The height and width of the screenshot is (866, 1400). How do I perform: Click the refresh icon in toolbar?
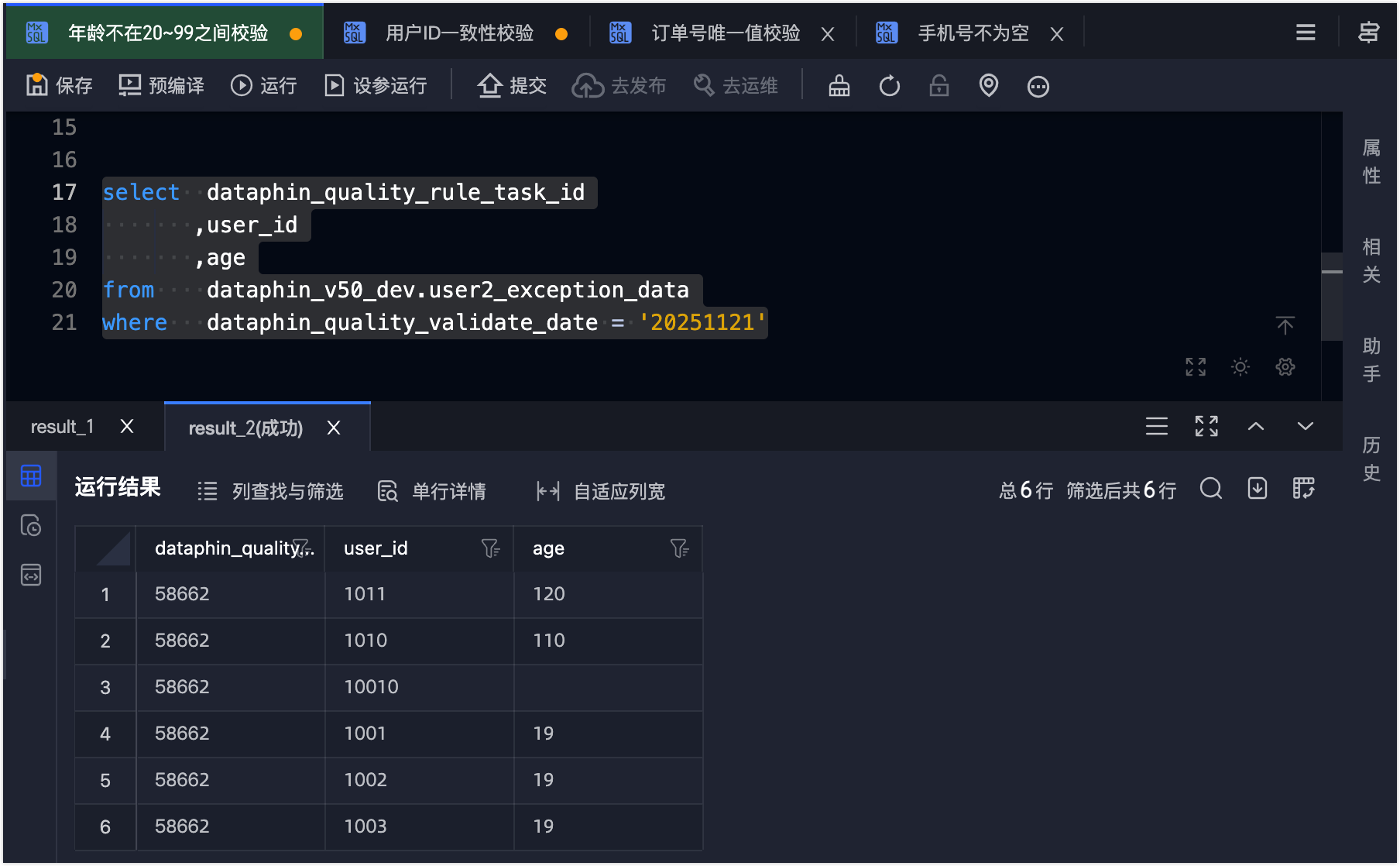[890, 85]
